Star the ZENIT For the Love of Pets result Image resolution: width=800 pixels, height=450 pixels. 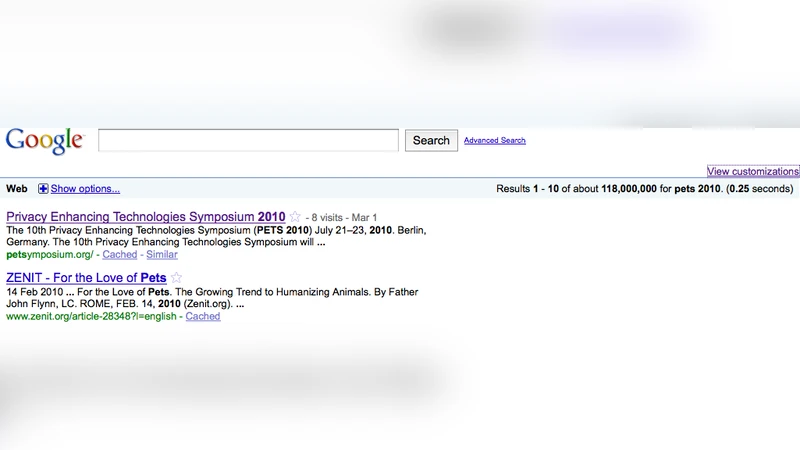[177, 278]
